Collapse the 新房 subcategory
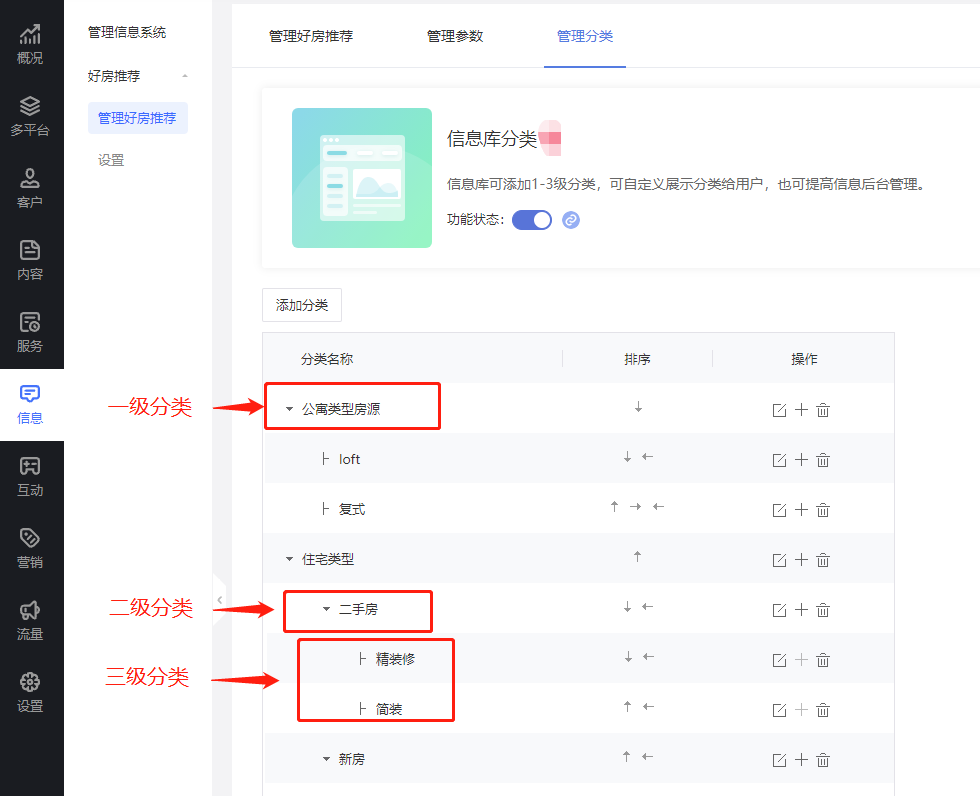The width and height of the screenshot is (980, 797). (x=326, y=759)
